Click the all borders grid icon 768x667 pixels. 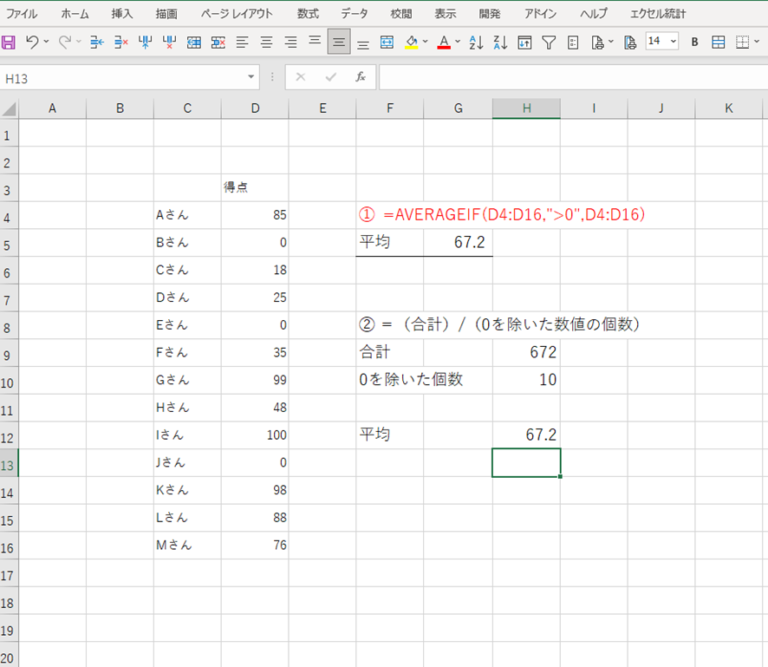[x=719, y=43]
